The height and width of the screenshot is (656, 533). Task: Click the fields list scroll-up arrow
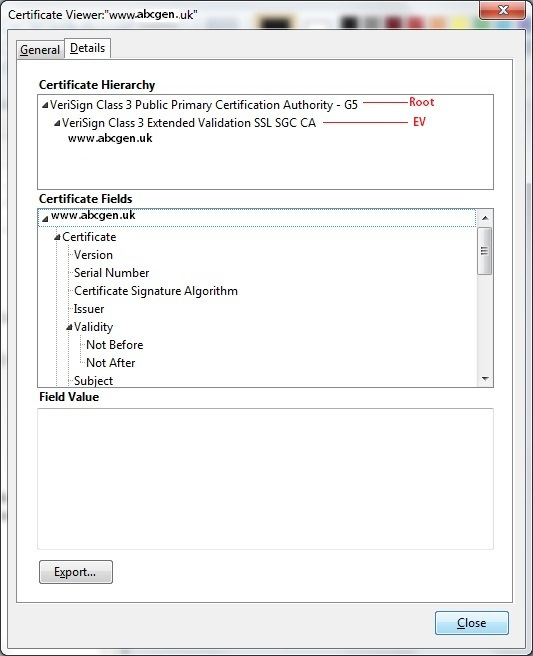click(485, 218)
